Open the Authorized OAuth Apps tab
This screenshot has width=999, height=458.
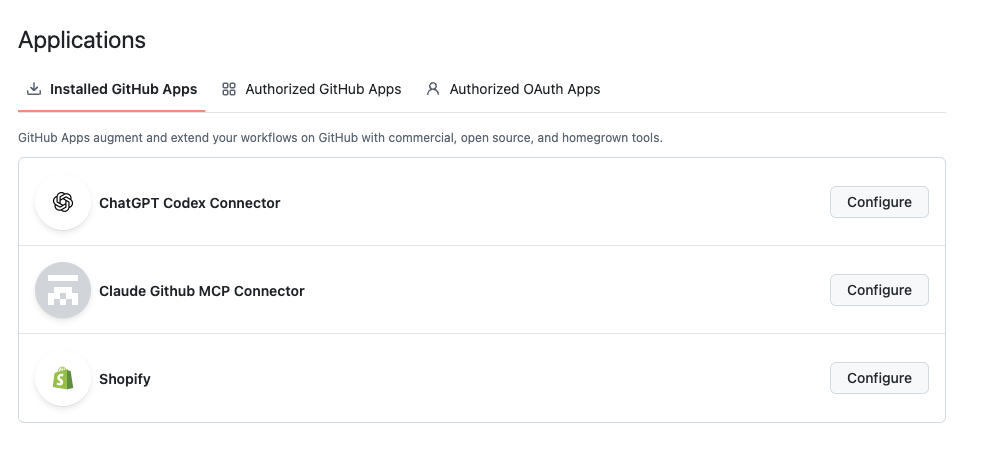[514, 89]
